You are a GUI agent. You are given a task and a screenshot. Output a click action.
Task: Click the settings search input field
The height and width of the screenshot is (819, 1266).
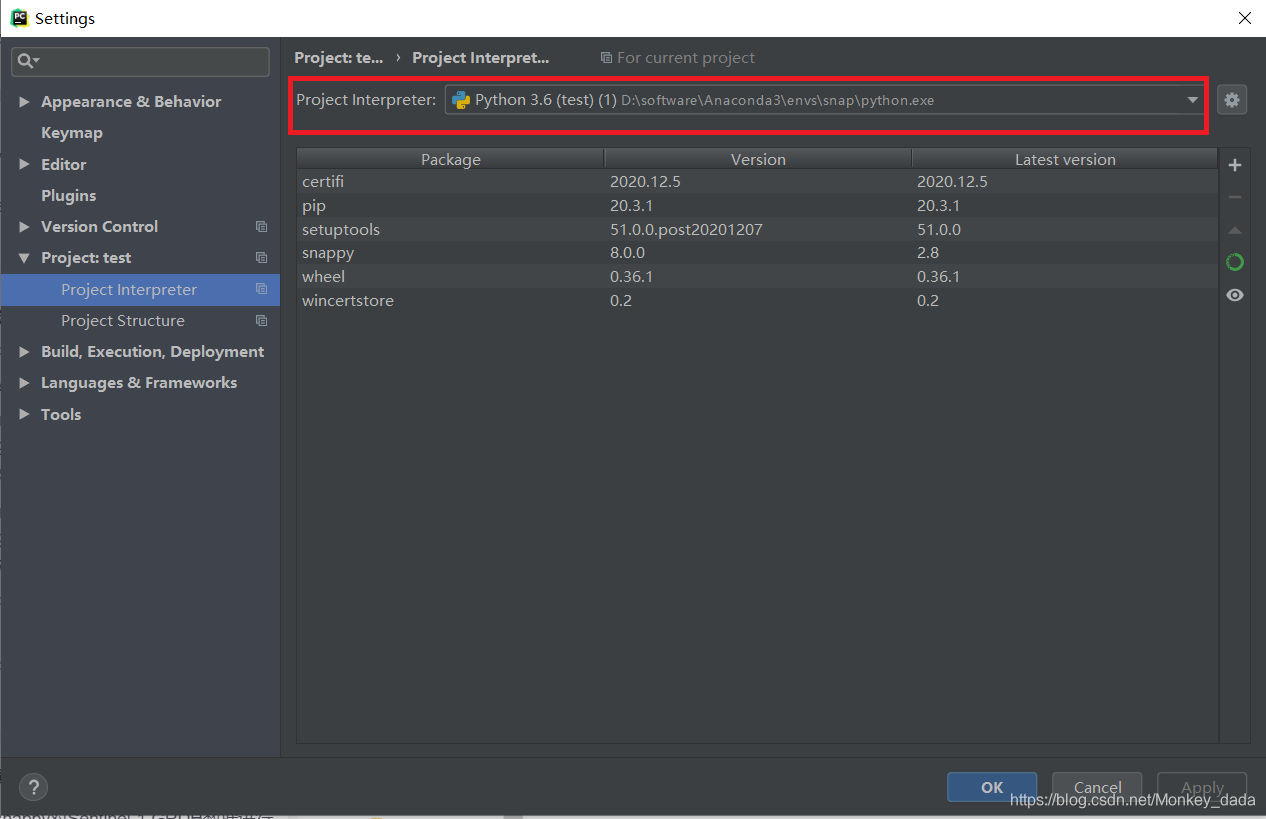tap(140, 61)
